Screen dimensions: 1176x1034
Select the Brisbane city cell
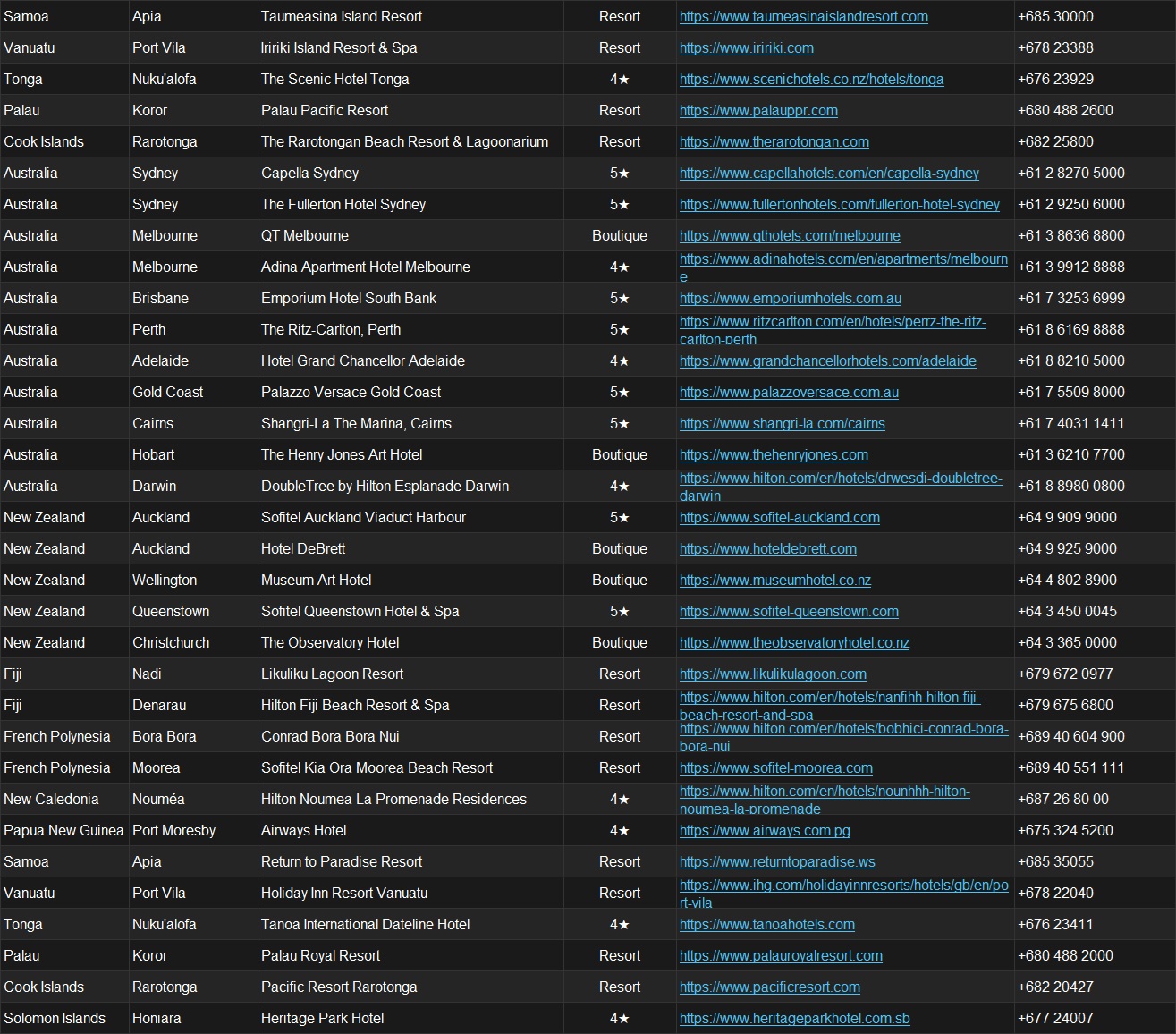click(x=193, y=298)
